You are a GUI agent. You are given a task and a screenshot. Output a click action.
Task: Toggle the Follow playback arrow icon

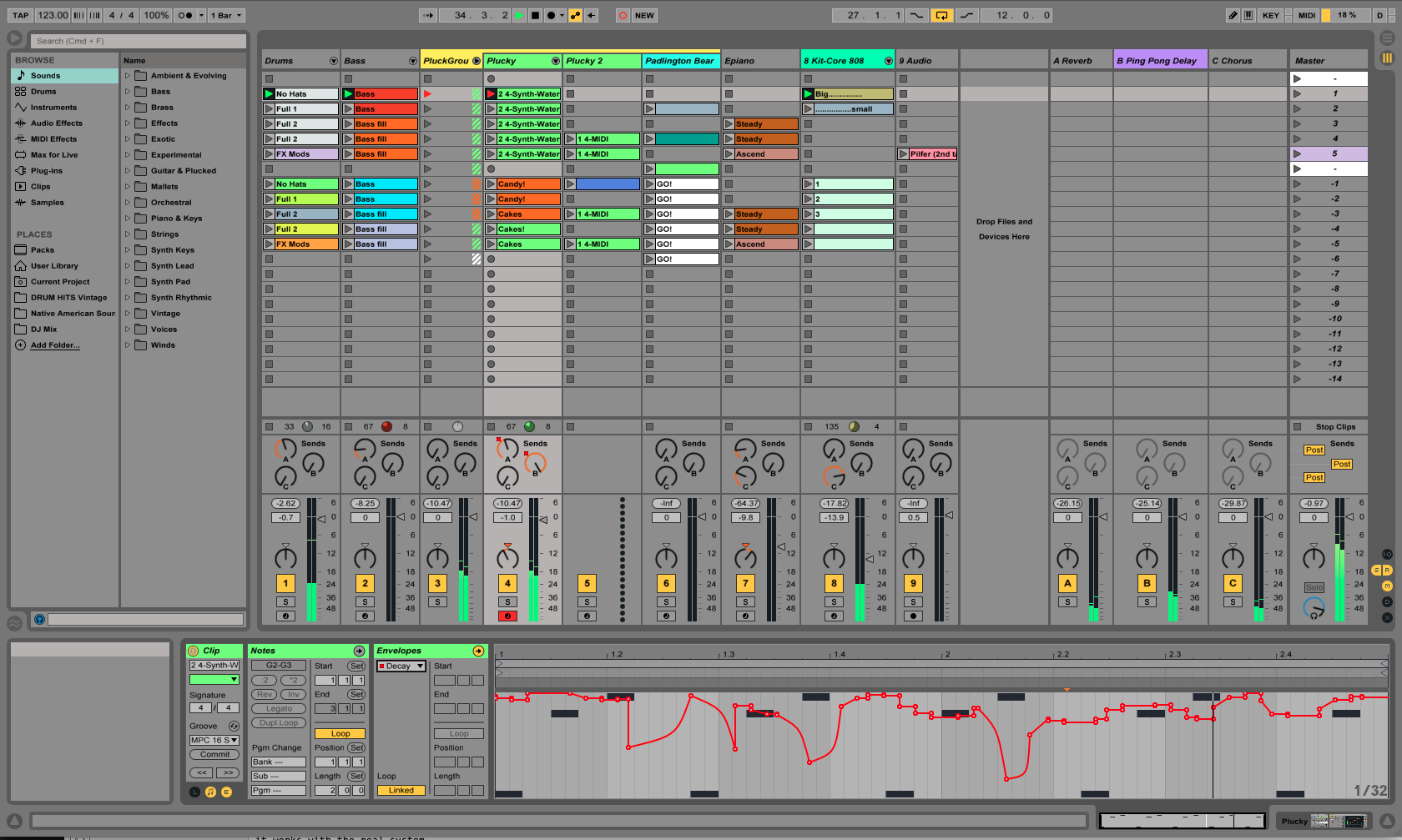pos(428,15)
